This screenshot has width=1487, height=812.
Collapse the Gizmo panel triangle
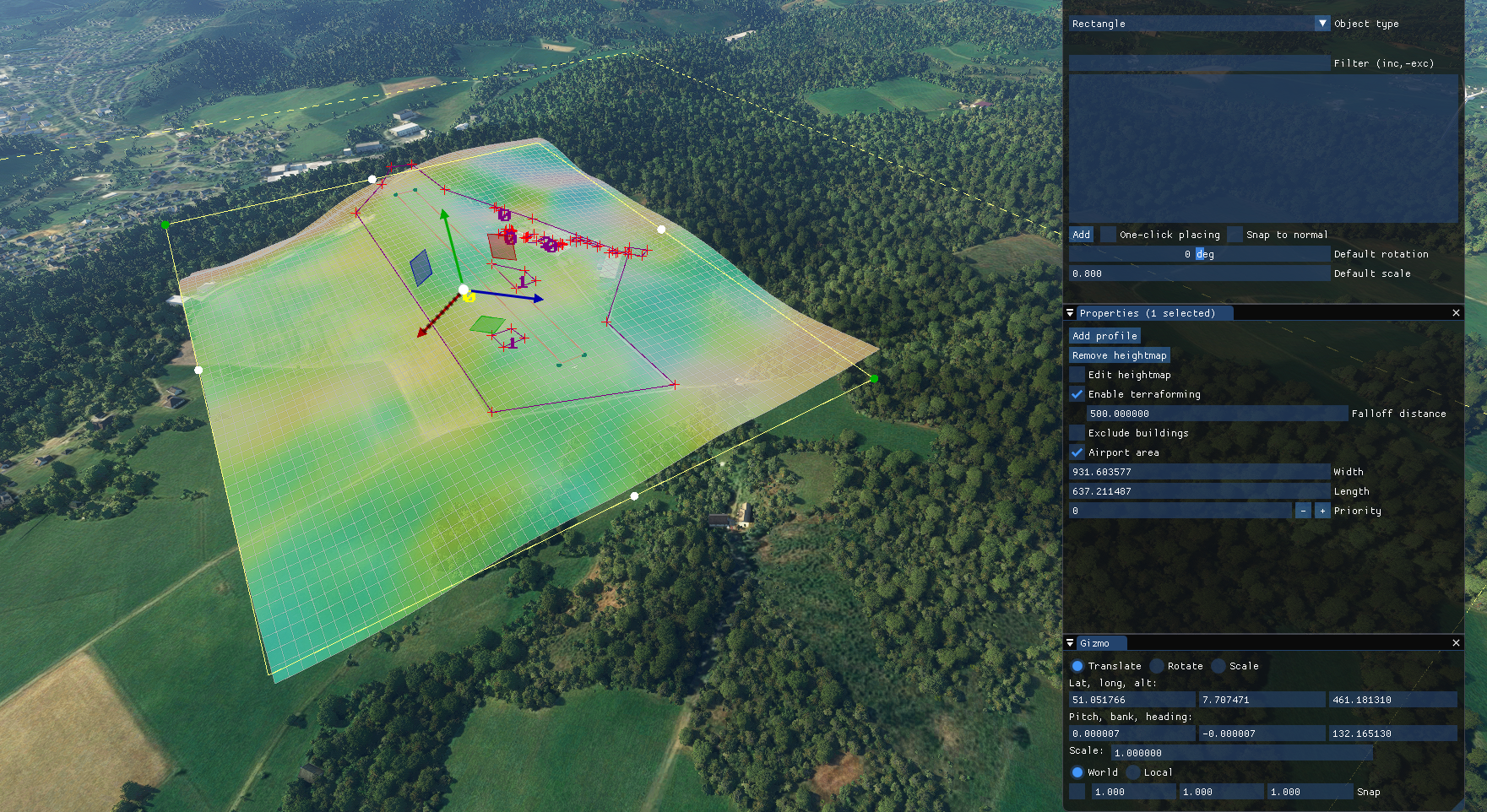1070,643
